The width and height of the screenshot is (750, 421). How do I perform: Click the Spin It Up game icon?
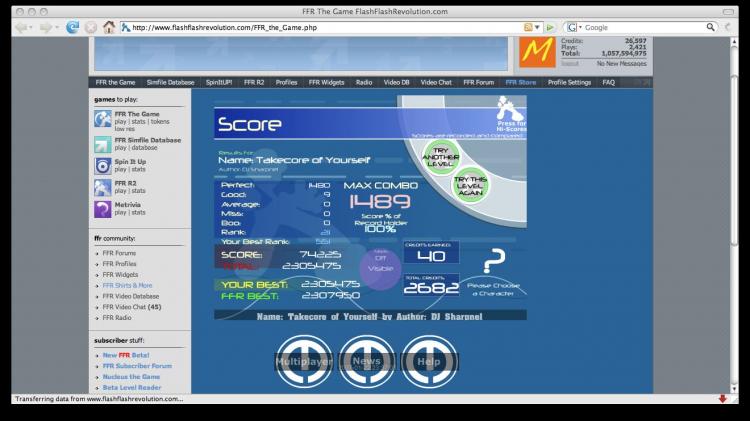click(x=103, y=166)
